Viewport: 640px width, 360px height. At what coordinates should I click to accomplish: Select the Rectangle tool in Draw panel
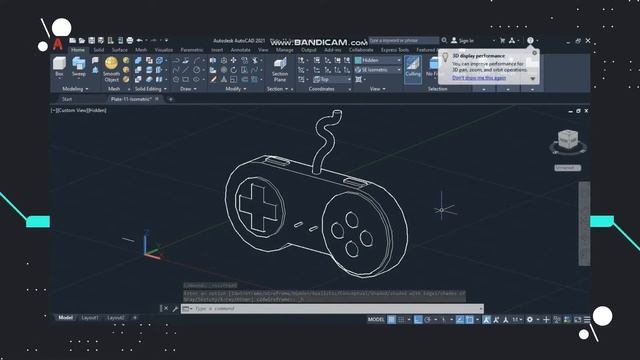[186, 79]
